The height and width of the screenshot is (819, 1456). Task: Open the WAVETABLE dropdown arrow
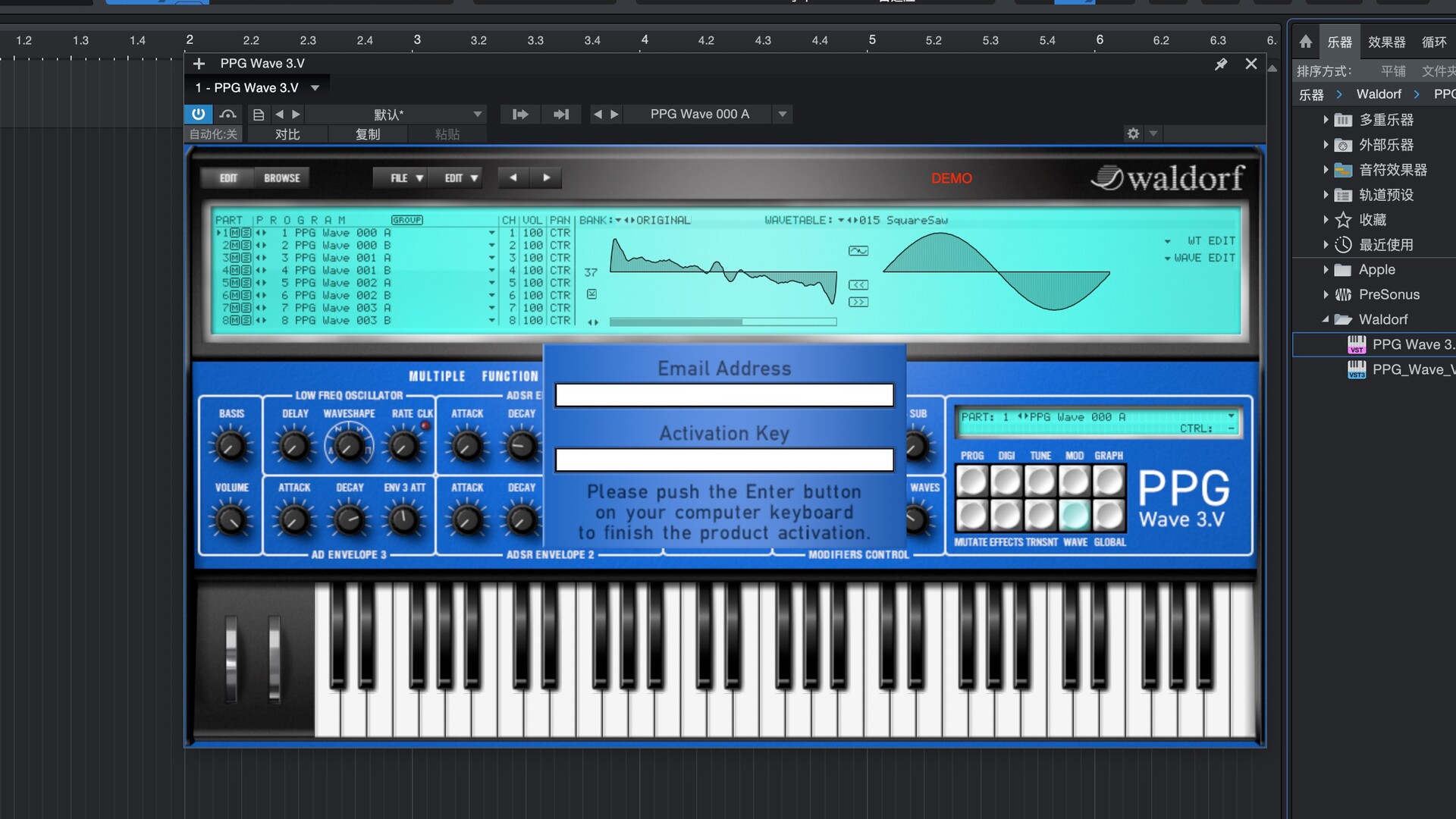tap(840, 221)
